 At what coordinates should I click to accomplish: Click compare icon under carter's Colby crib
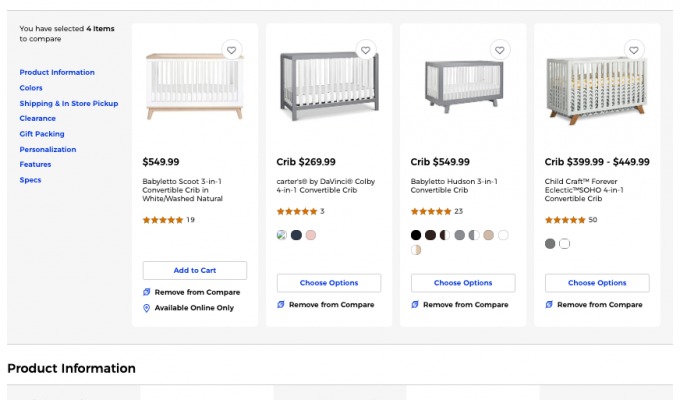point(281,305)
